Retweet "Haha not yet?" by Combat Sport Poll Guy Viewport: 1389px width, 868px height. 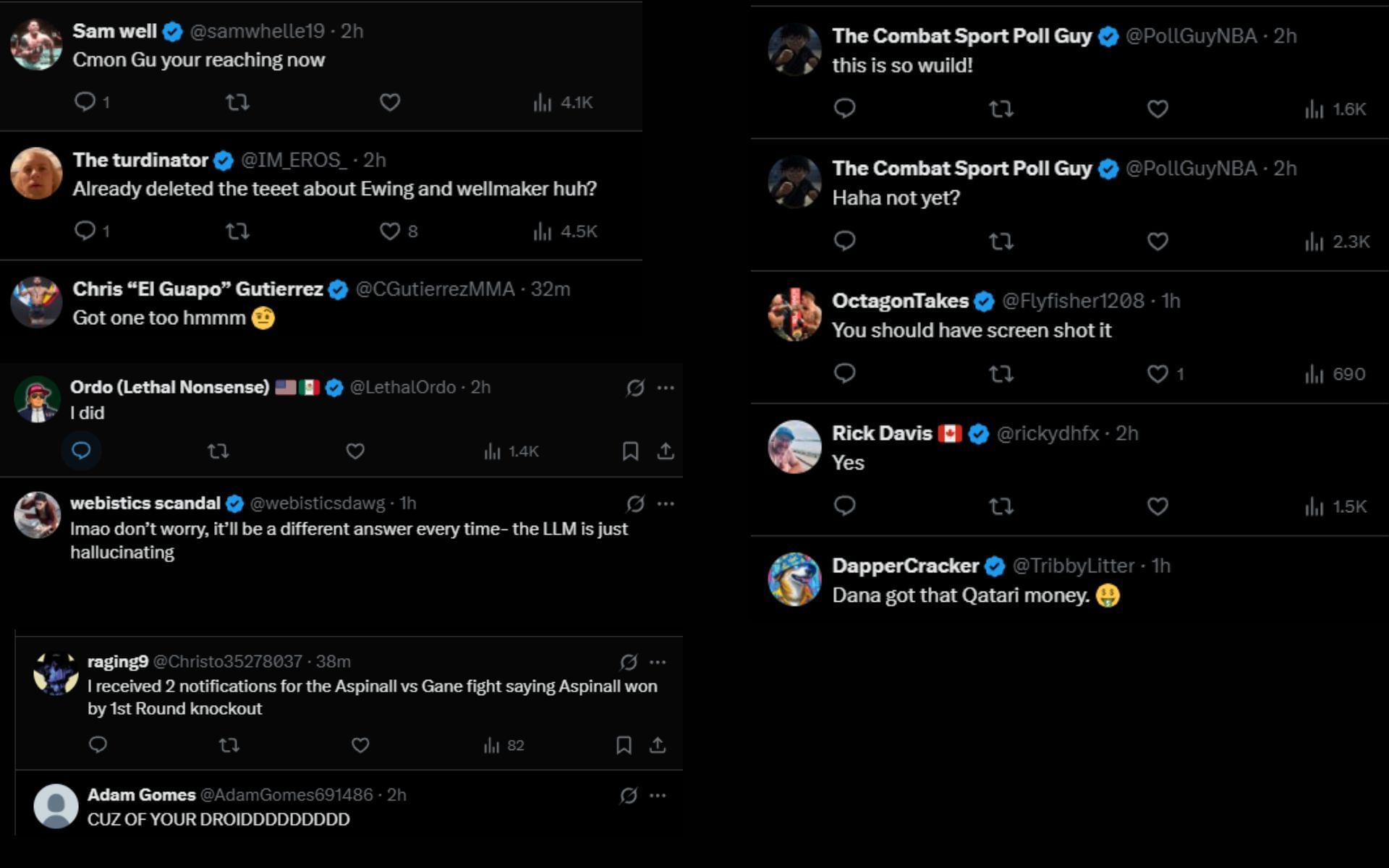1003,242
